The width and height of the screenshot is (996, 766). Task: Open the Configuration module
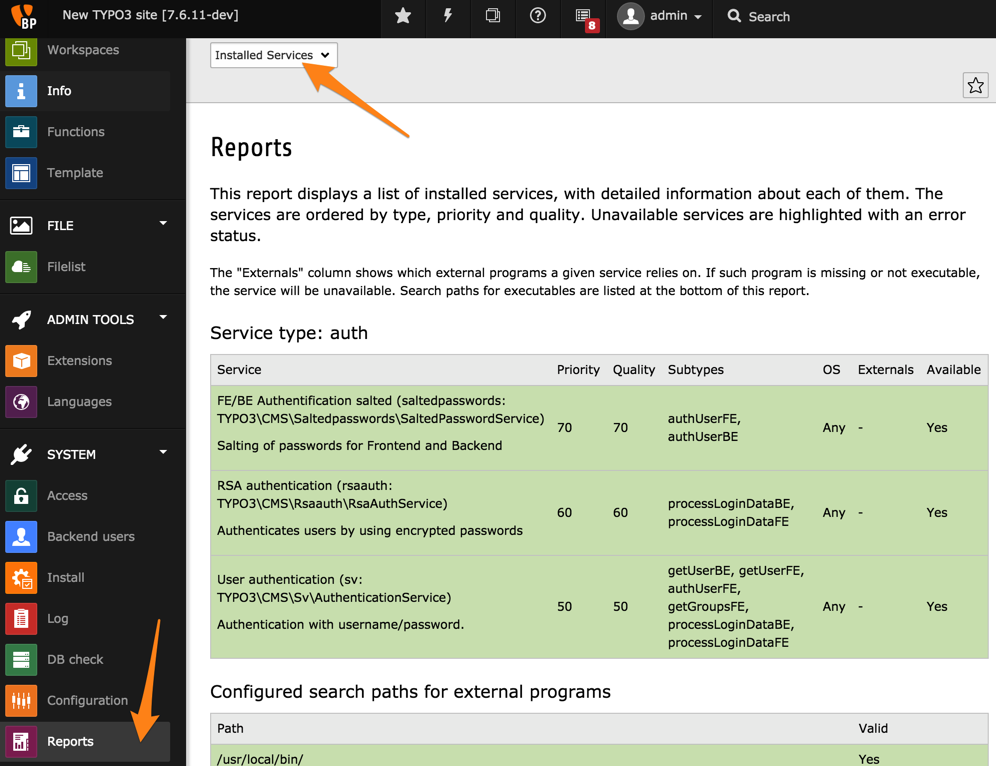tap(87, 701)
